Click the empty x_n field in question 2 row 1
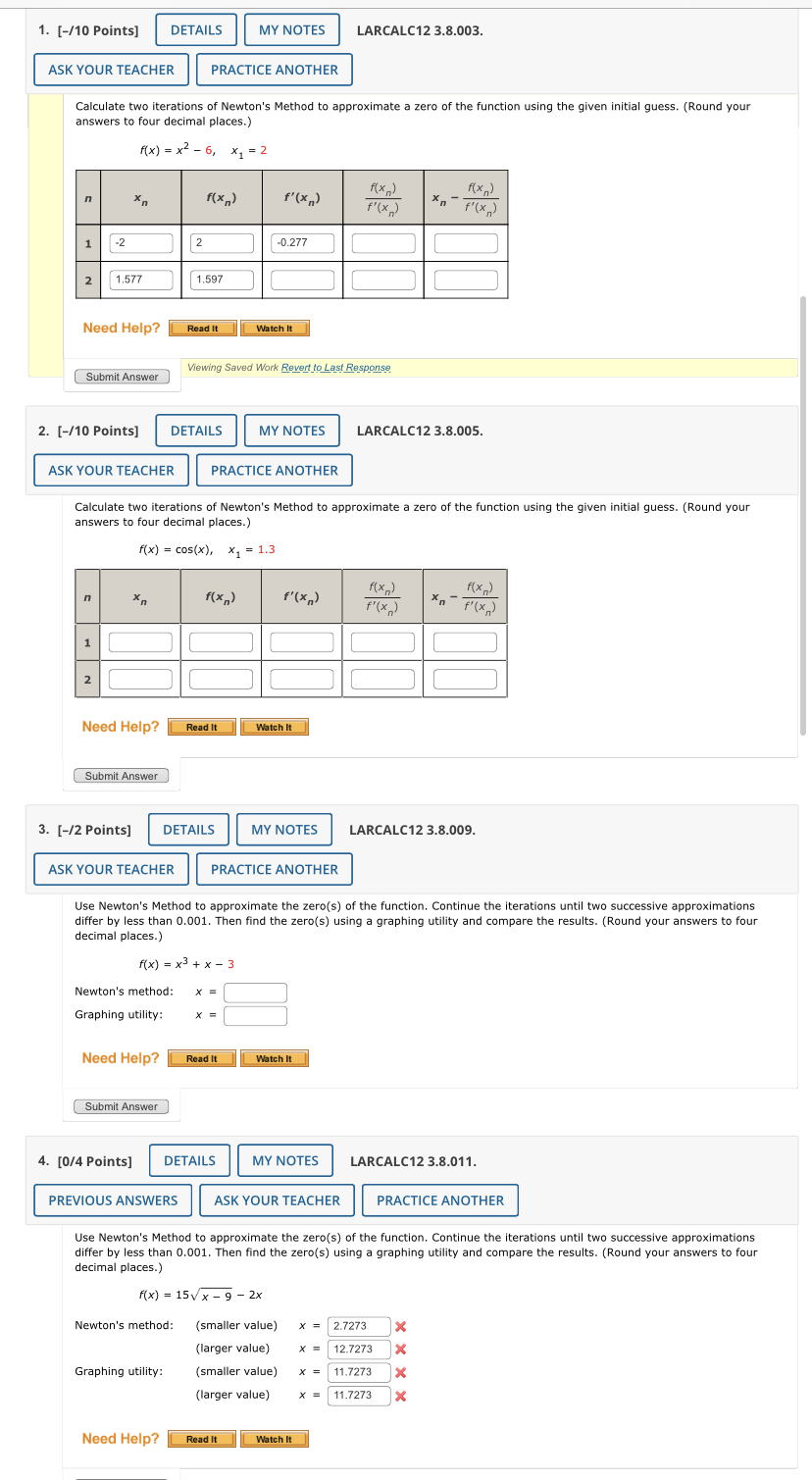This screenshot has height=1480, width=812. click(139, 640)
